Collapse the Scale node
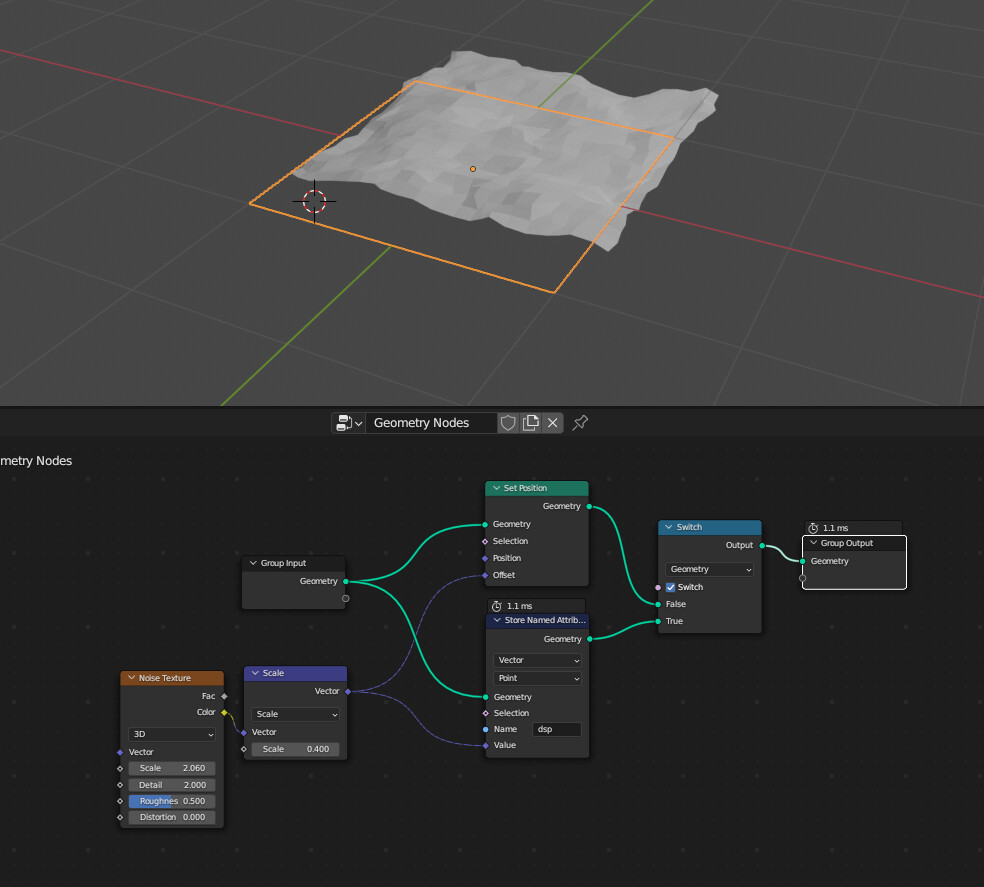Image resolution: width=984 pixels, height=887 pixels. tap(255, 673)
